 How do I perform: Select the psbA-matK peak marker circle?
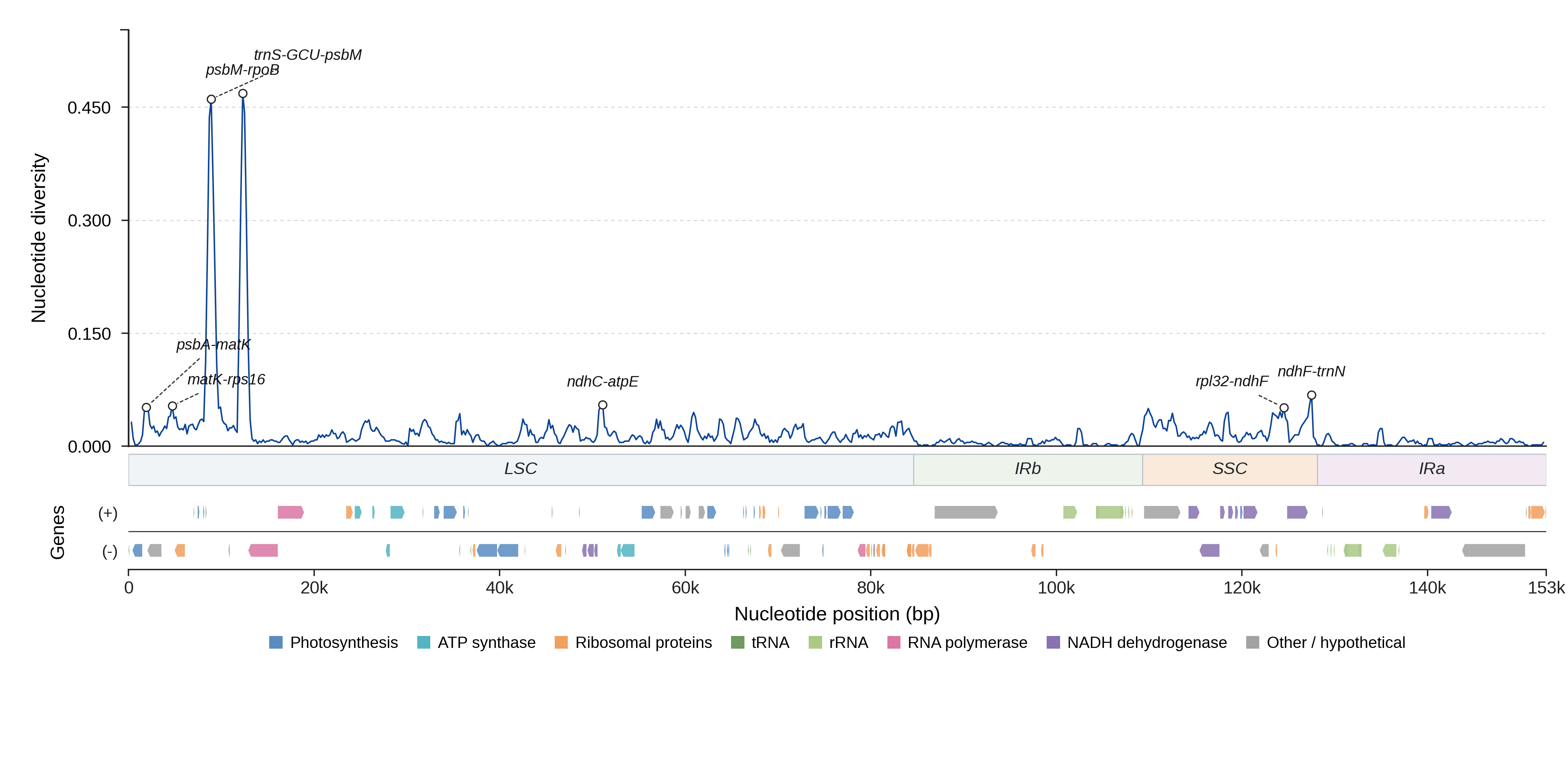pyautogui.click(x=146, y=407)
